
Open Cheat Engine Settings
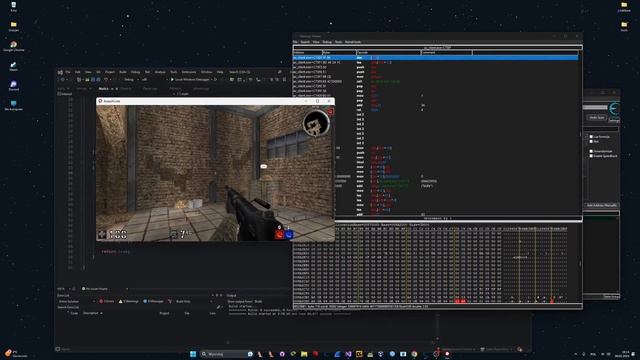614,120
